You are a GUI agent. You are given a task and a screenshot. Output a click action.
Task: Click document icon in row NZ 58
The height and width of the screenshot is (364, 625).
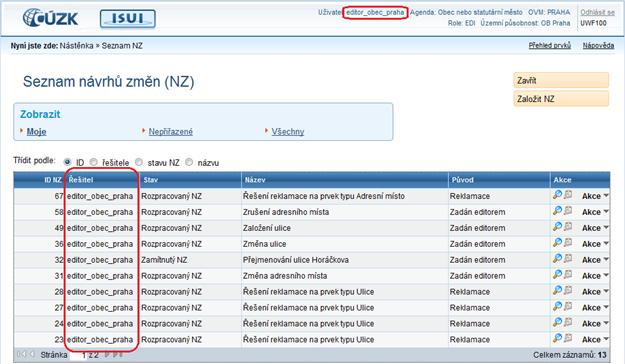coord(568,211)
